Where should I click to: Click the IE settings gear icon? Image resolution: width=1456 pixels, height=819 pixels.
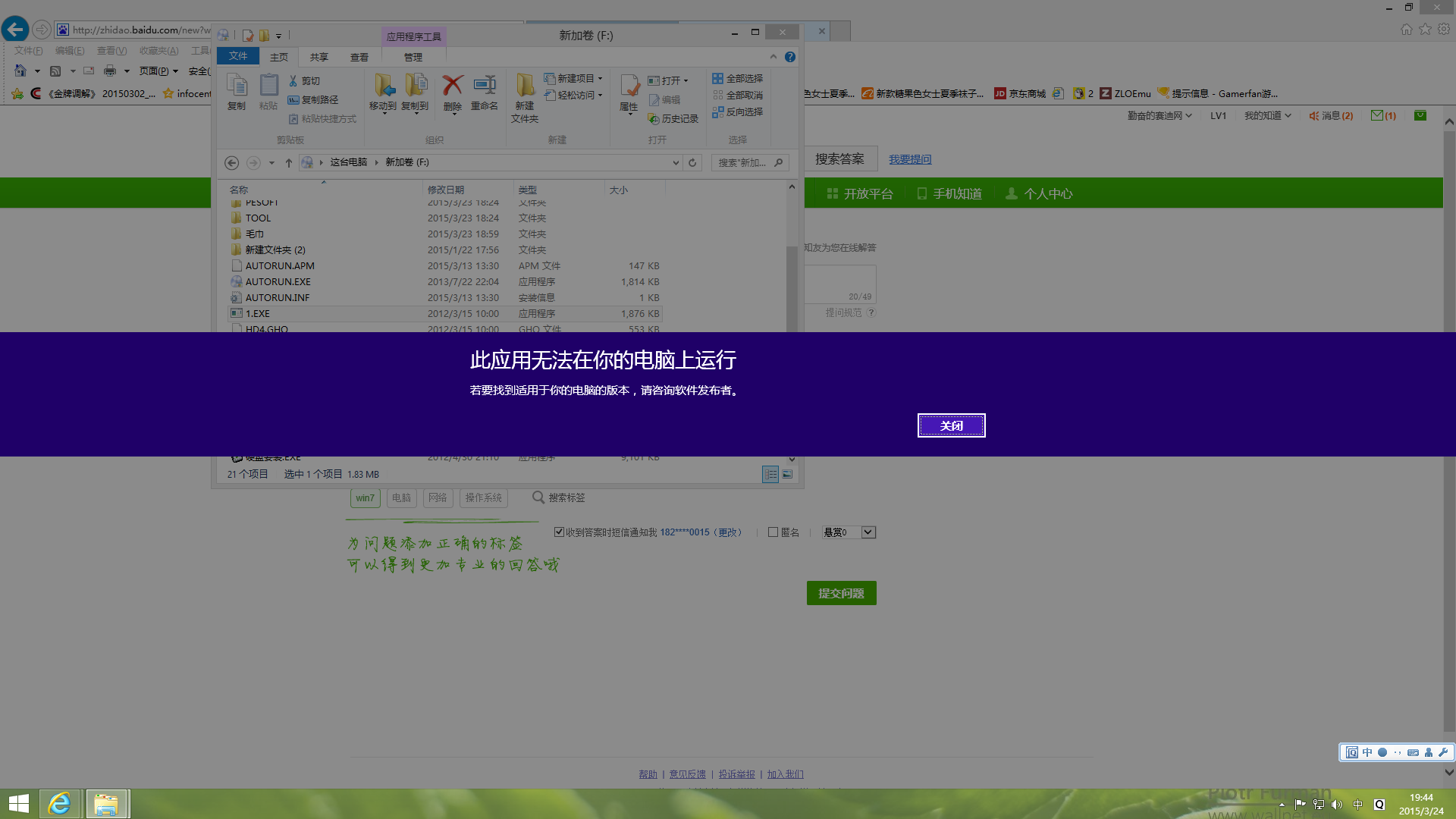click(1444, 30)
